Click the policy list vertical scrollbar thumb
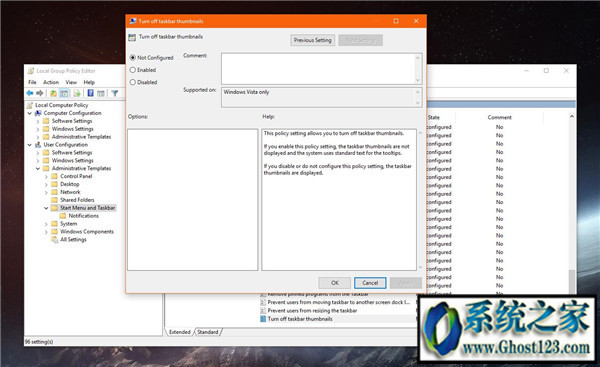The width and height of the screenshot is (600, 367). (x=572, y=282)
